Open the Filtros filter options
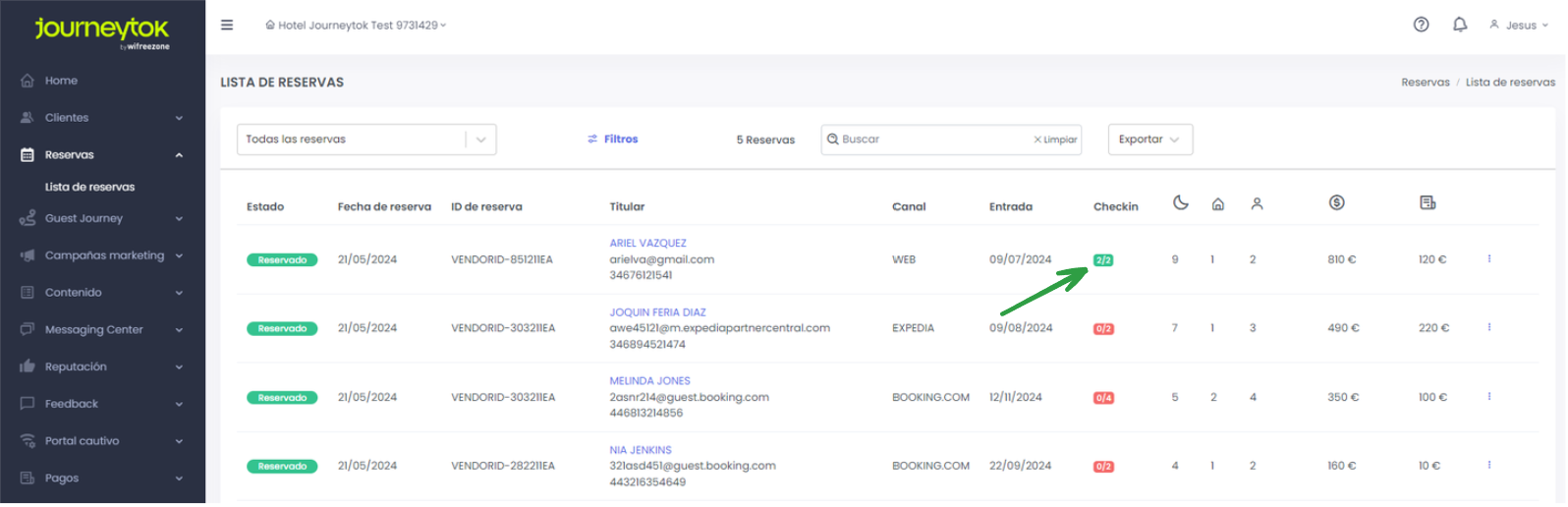This screenshot has height=507, width=1568. [613, 140]
